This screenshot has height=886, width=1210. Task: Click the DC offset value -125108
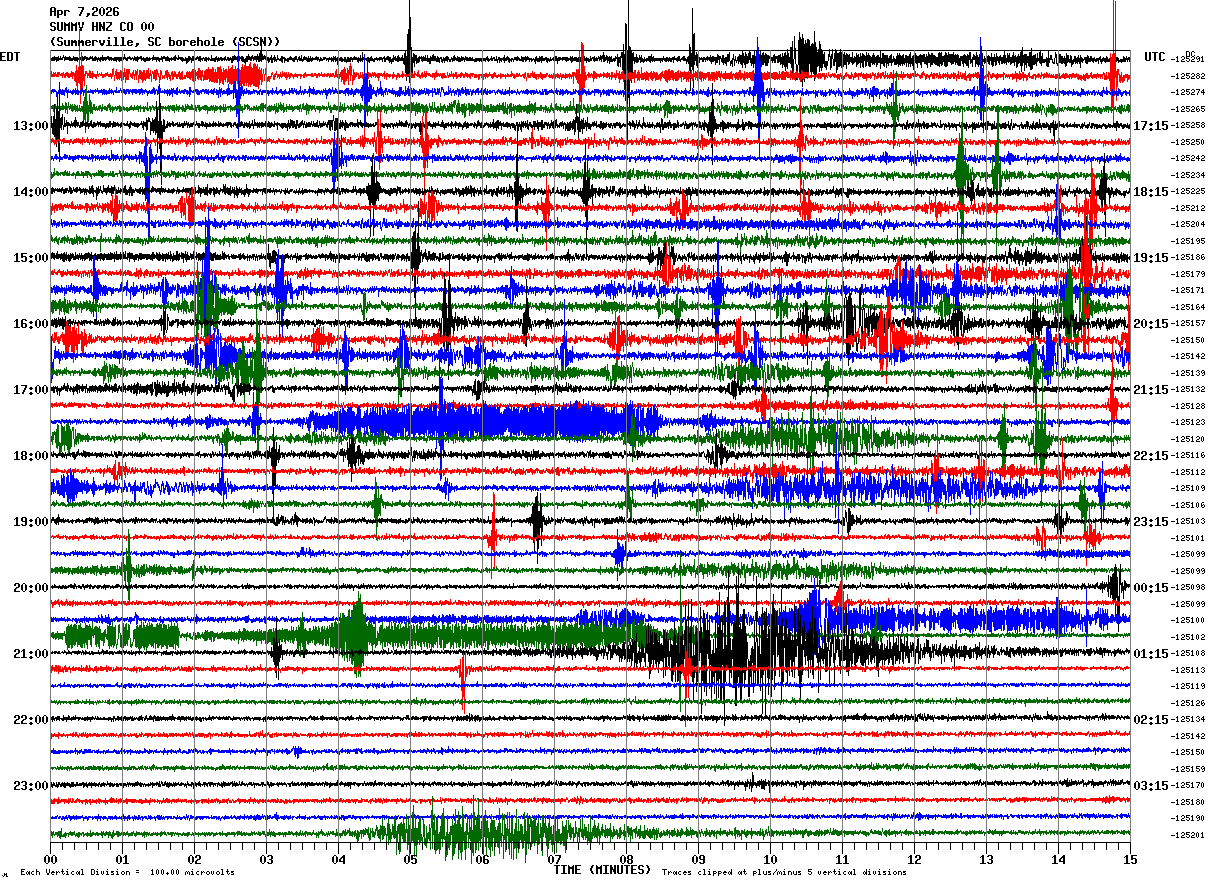pyautogui.click(x=1187, y=653)
